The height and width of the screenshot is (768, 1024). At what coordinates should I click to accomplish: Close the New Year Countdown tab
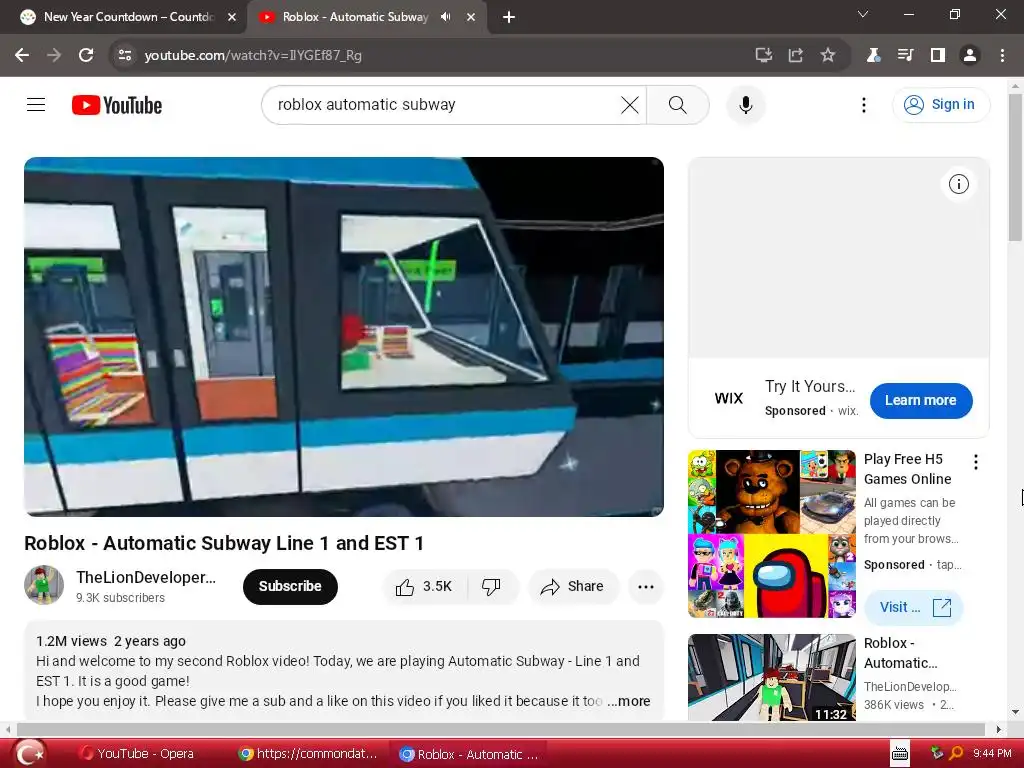click(232, 17)
